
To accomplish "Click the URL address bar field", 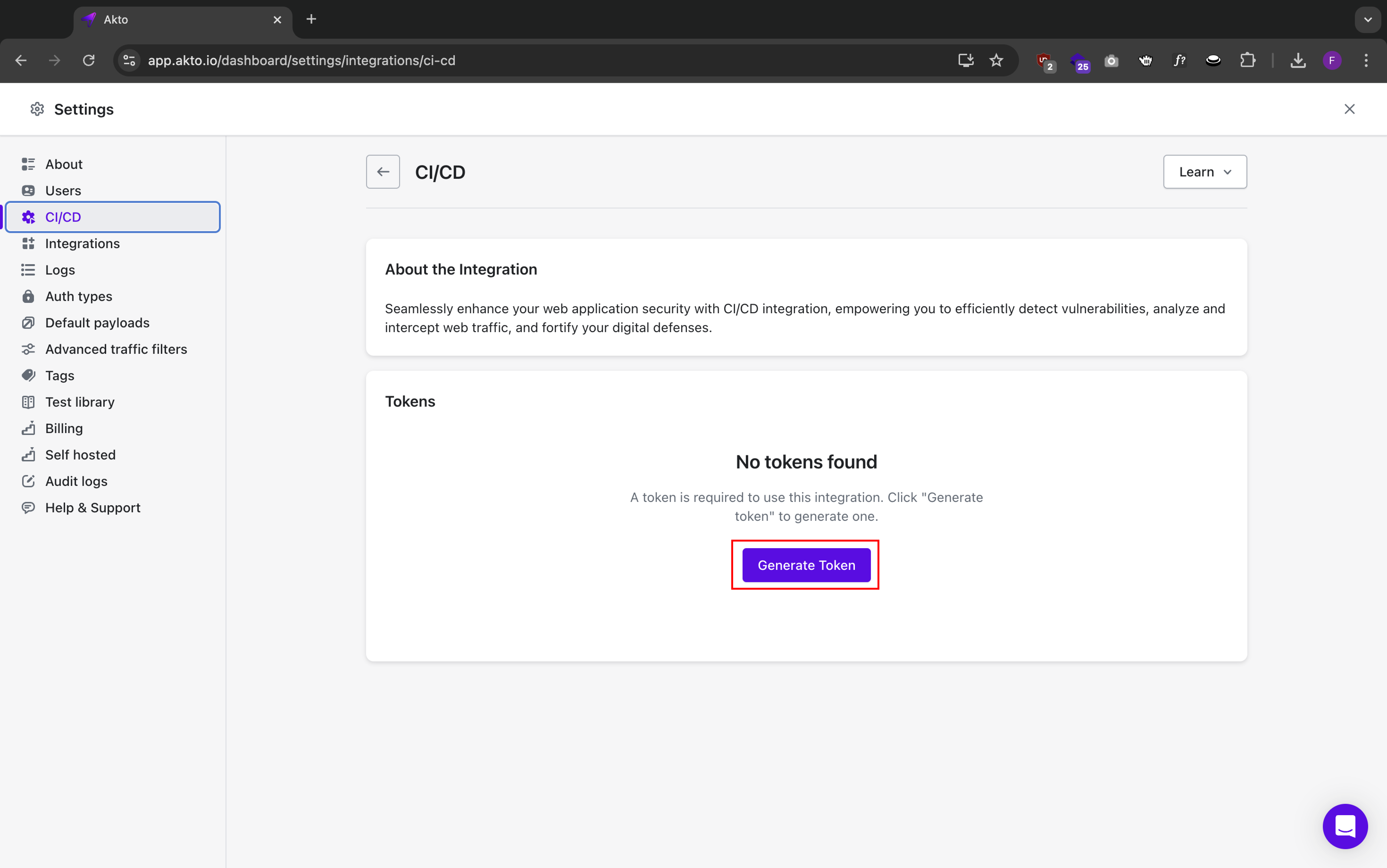I will tap(517, 60).
